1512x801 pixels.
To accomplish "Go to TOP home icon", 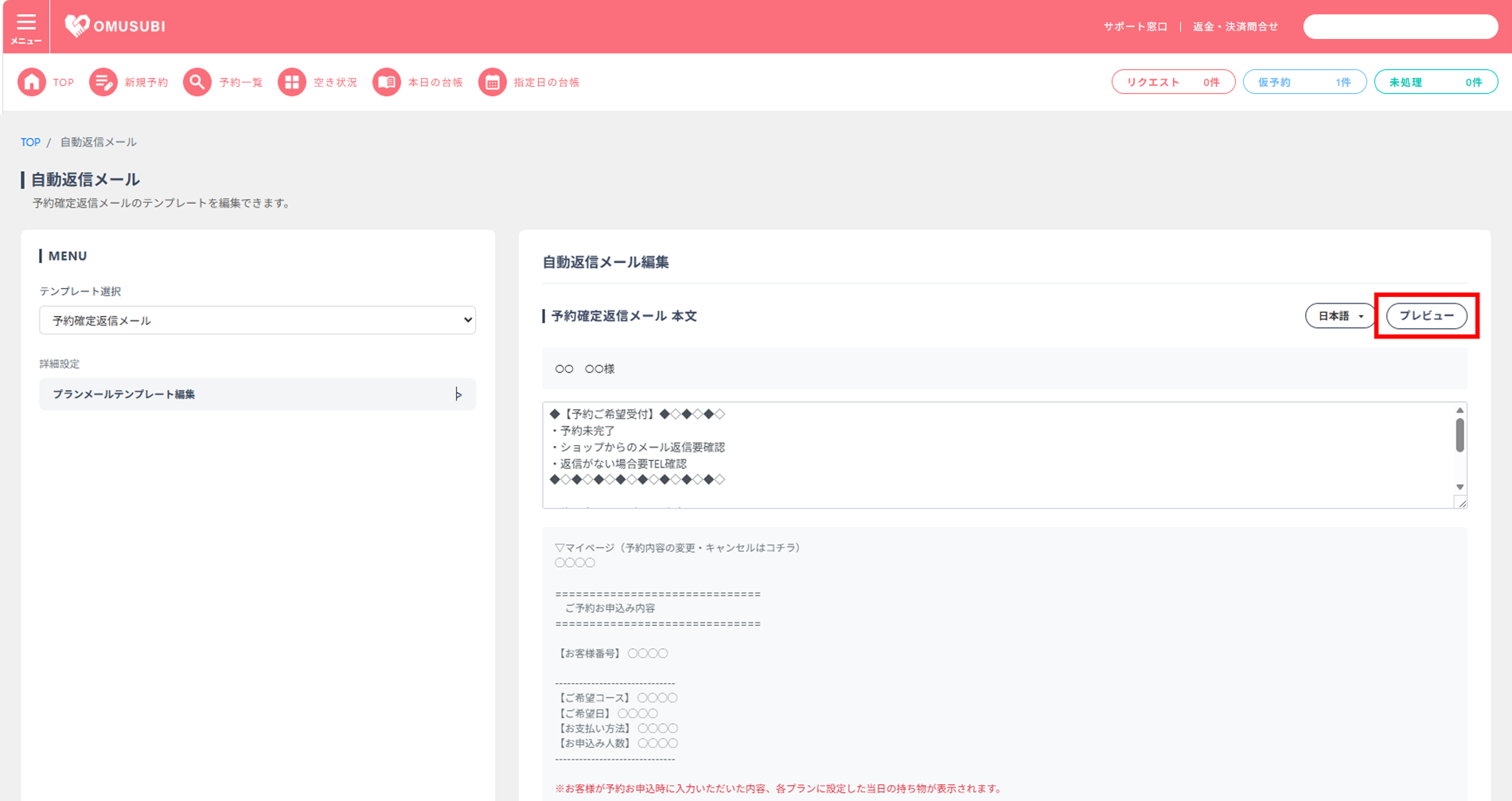I will tap(32, 82).
